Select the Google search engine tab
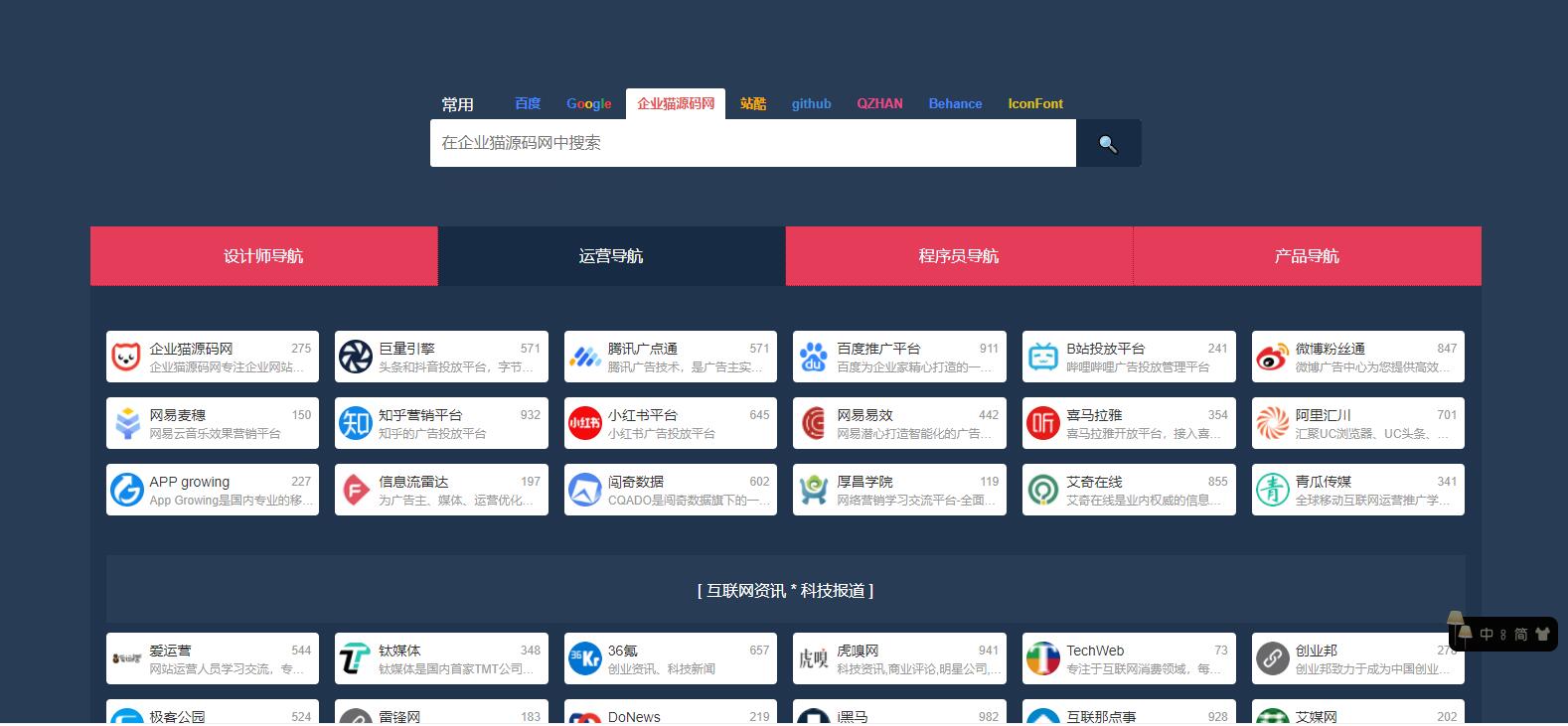The height and width of the screenshot is (726, 1568). pos(589,103)
